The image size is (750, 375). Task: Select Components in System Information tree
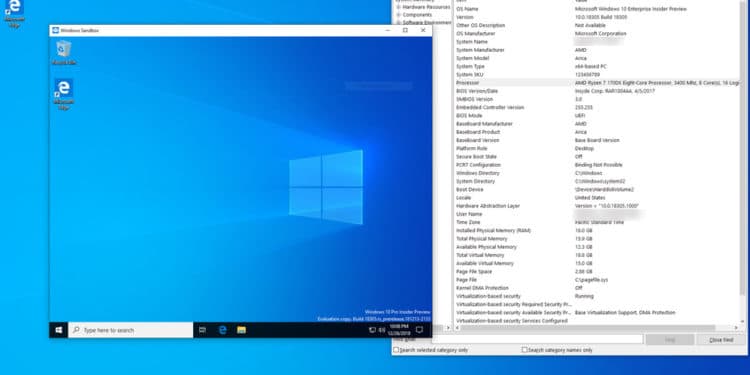[417, 15]
